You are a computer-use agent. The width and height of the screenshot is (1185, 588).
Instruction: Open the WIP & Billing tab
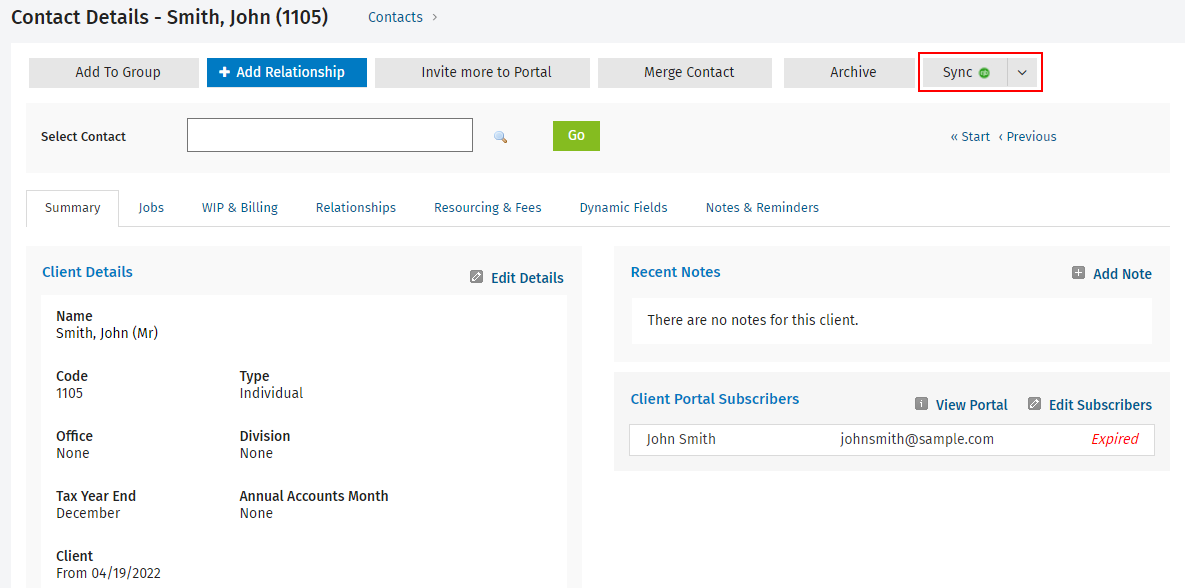click(x=240, y=207)
